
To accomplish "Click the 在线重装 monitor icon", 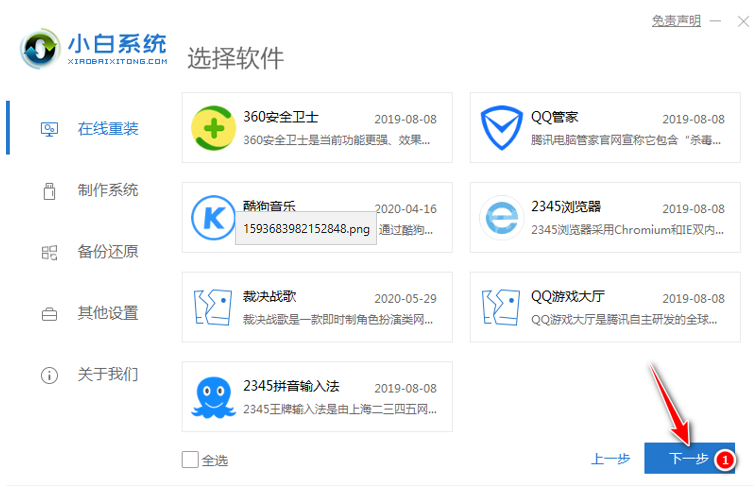I will coord(49,129).
